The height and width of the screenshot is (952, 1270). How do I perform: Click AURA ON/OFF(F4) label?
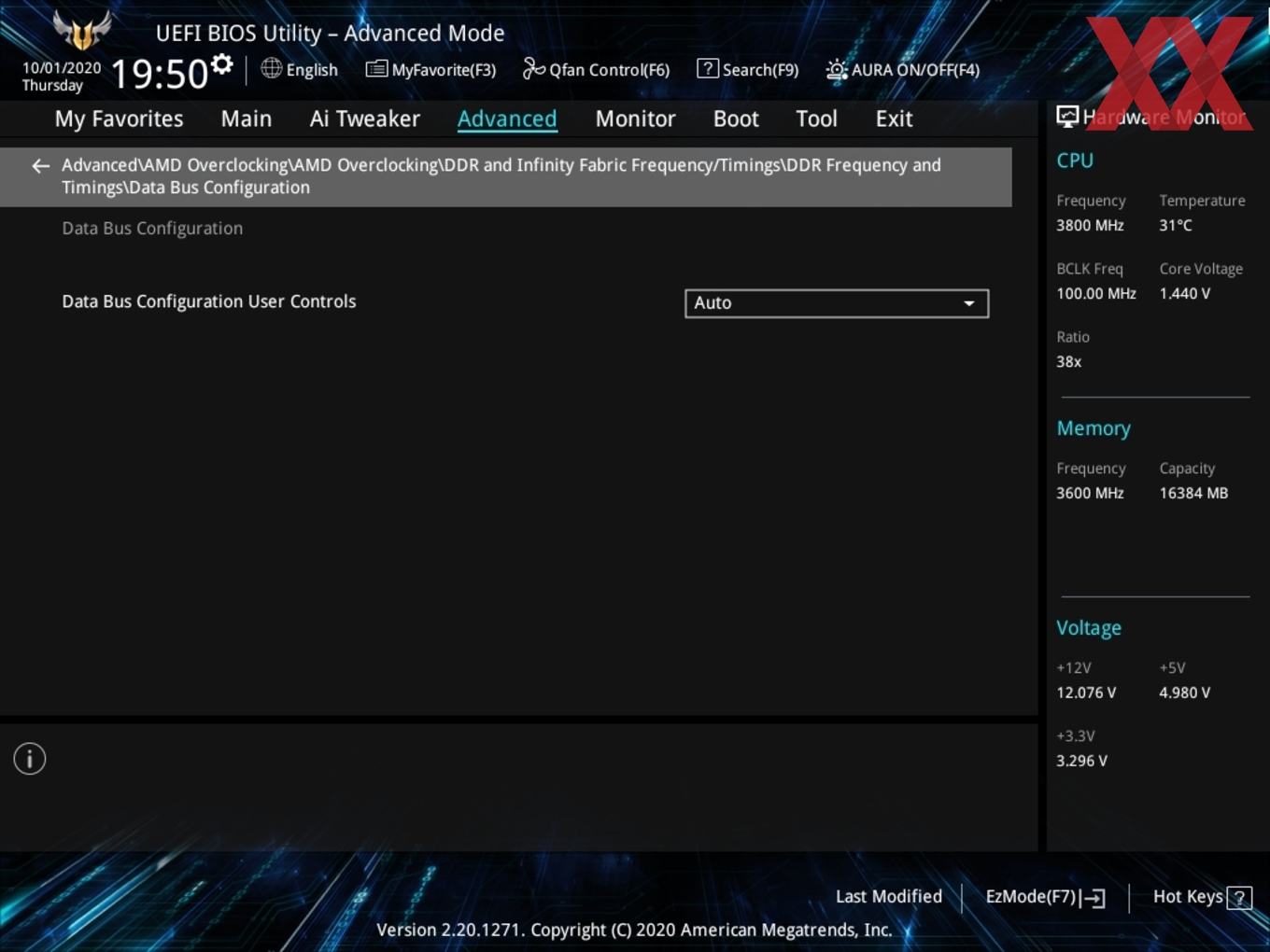pyautogui.click(x=915, y=70)
